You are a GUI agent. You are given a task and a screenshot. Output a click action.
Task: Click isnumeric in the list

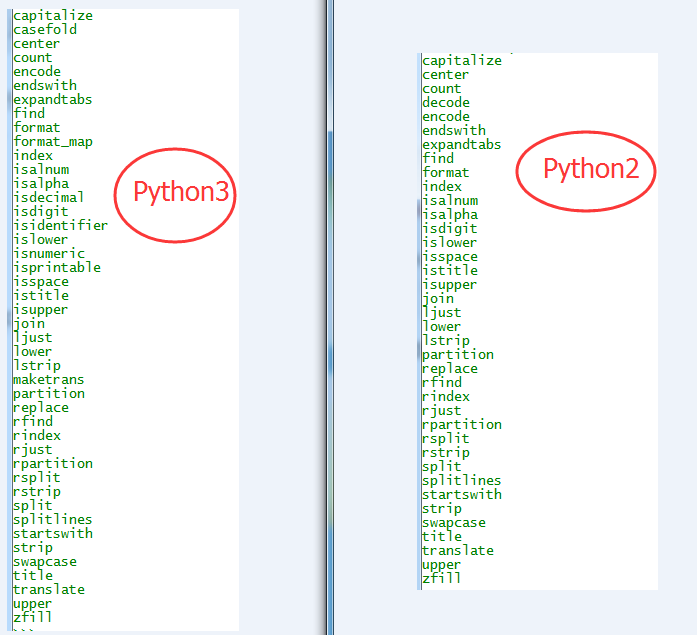tap(49, 253)
